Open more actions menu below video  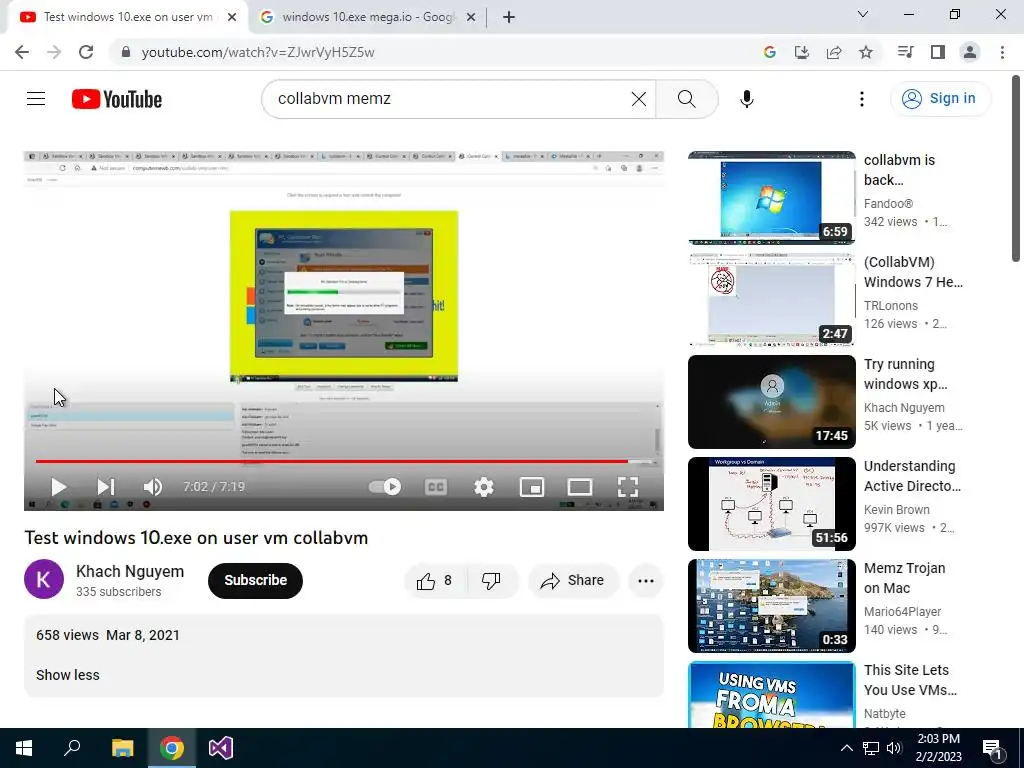pos(646,581)
